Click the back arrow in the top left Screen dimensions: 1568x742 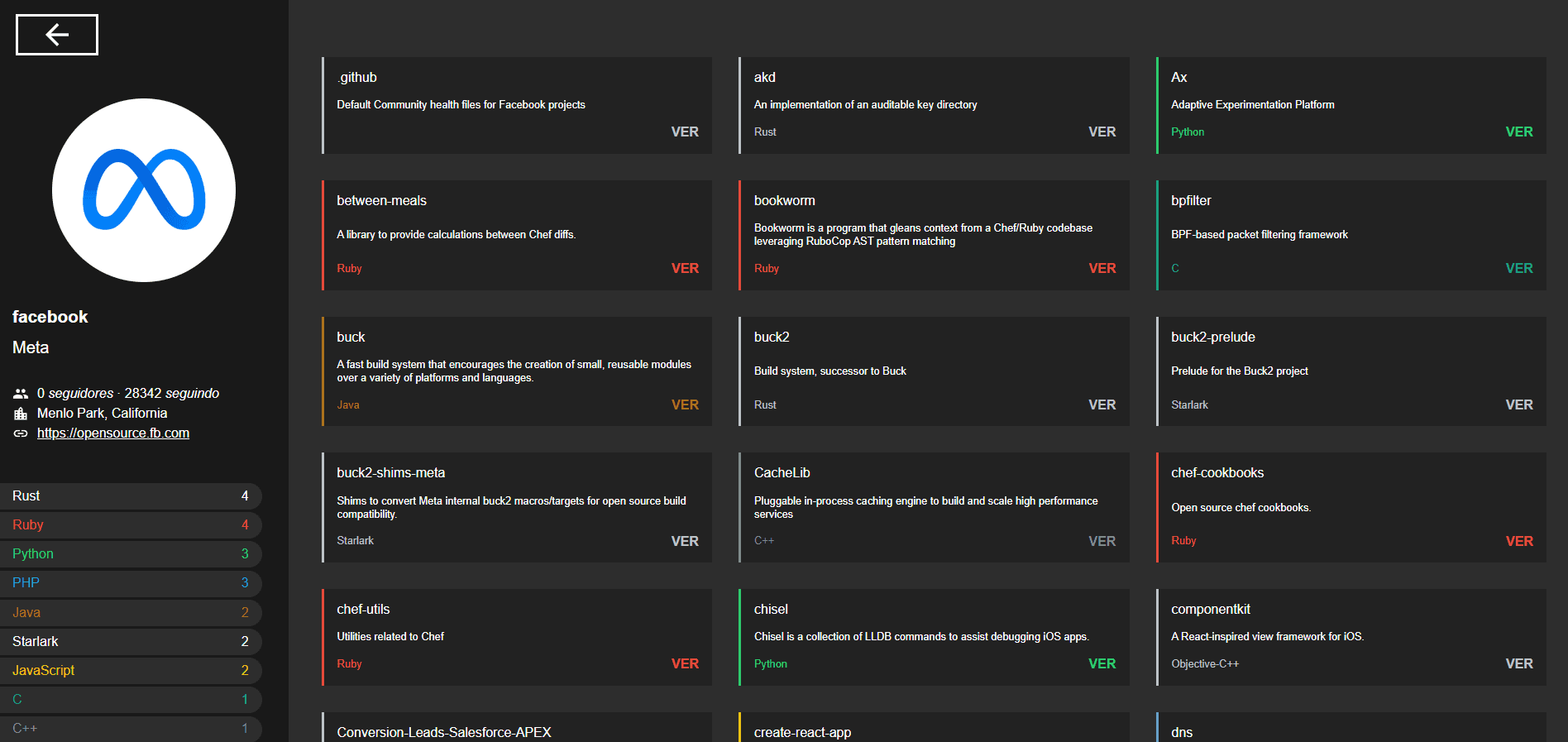[56, 35]
